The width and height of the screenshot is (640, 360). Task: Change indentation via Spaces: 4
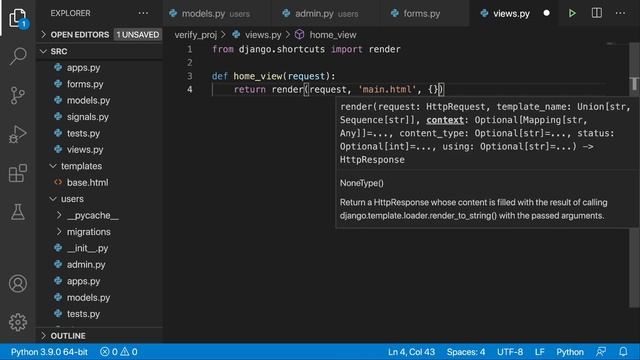click(x=466, y=352)
